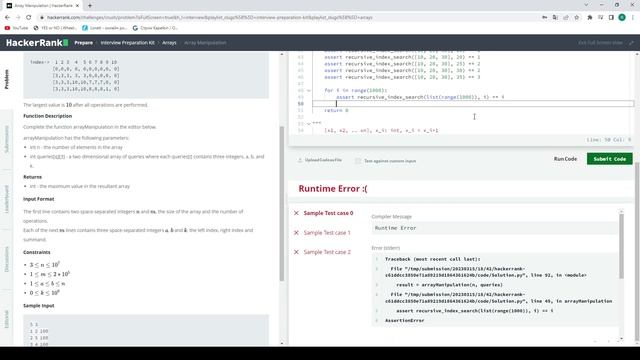Go to Arrays breadcrumb
This screenshot has height=360, width=640.
click(x=169, y=43)
